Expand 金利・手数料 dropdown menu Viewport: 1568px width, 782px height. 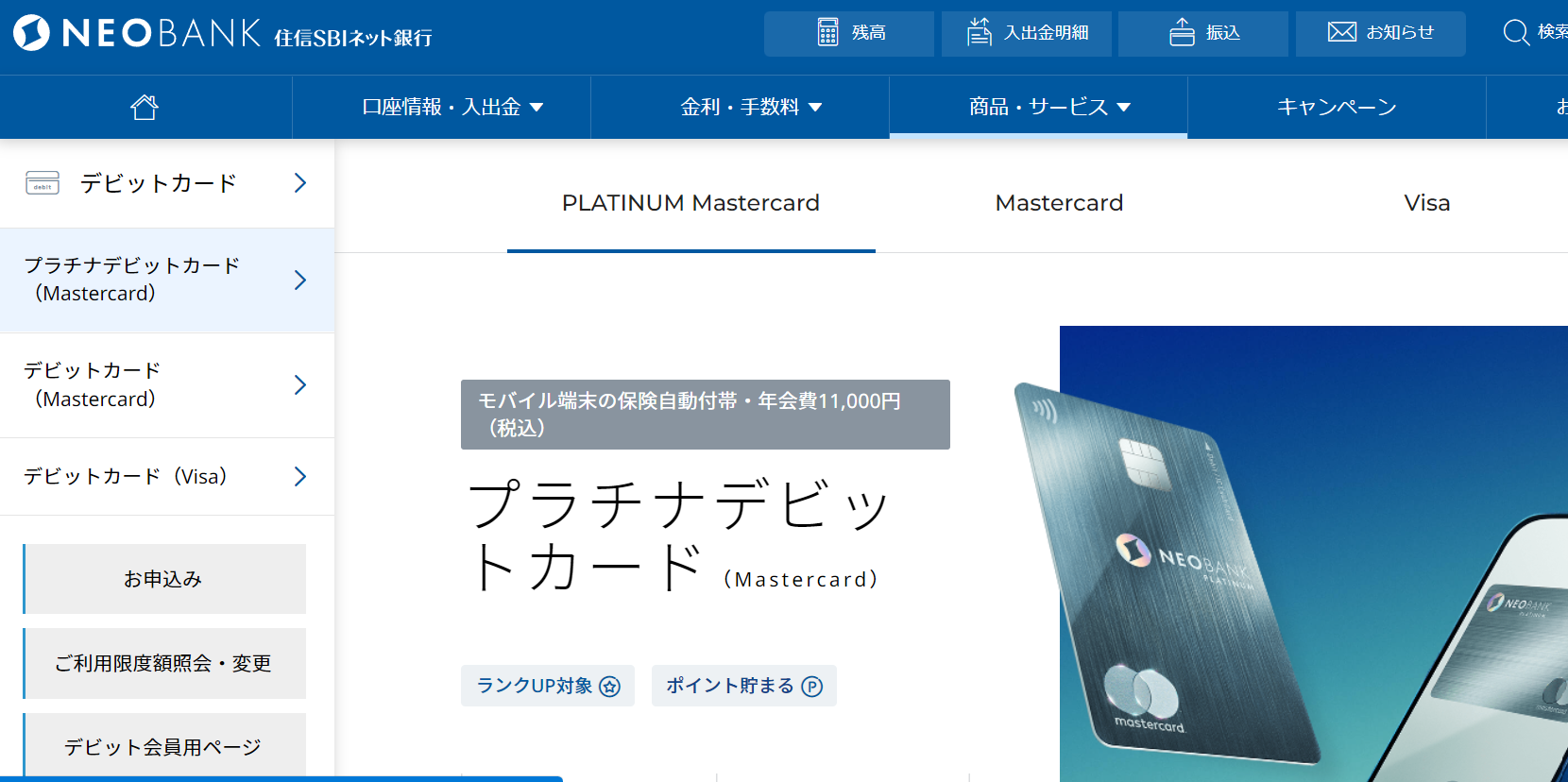[751, 107]
